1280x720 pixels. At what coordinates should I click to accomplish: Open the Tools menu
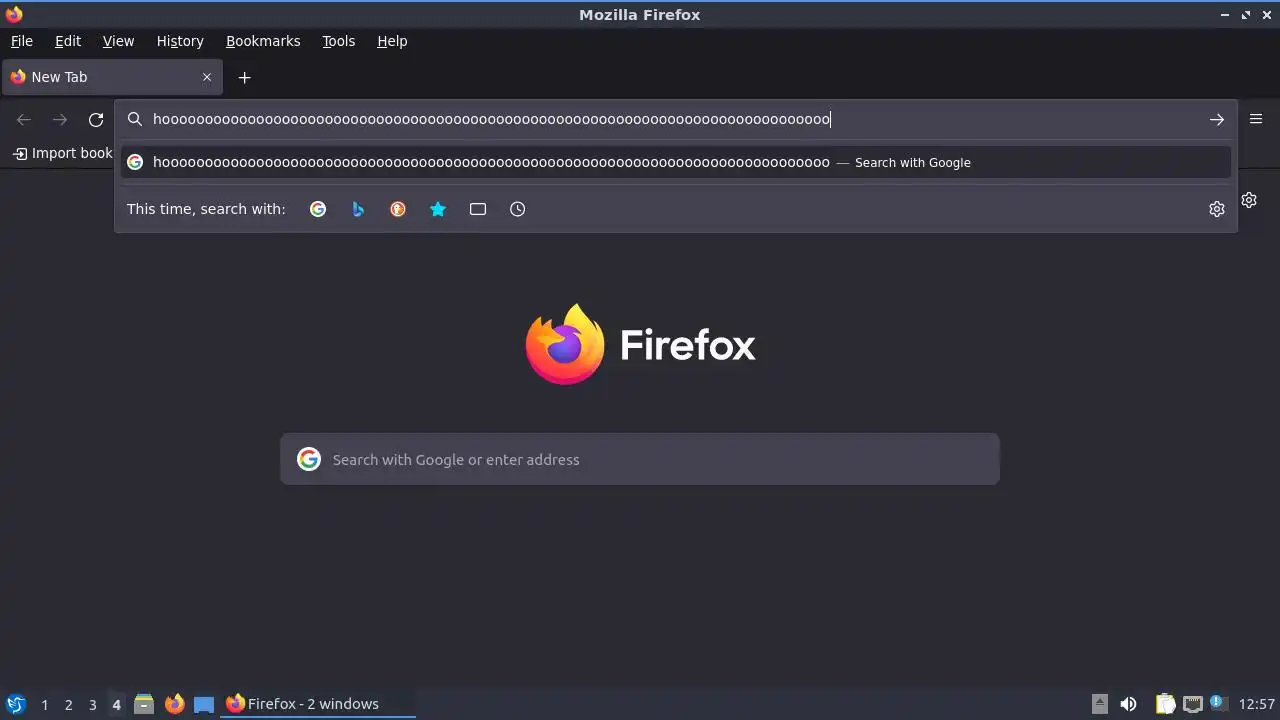coord(339,41)
